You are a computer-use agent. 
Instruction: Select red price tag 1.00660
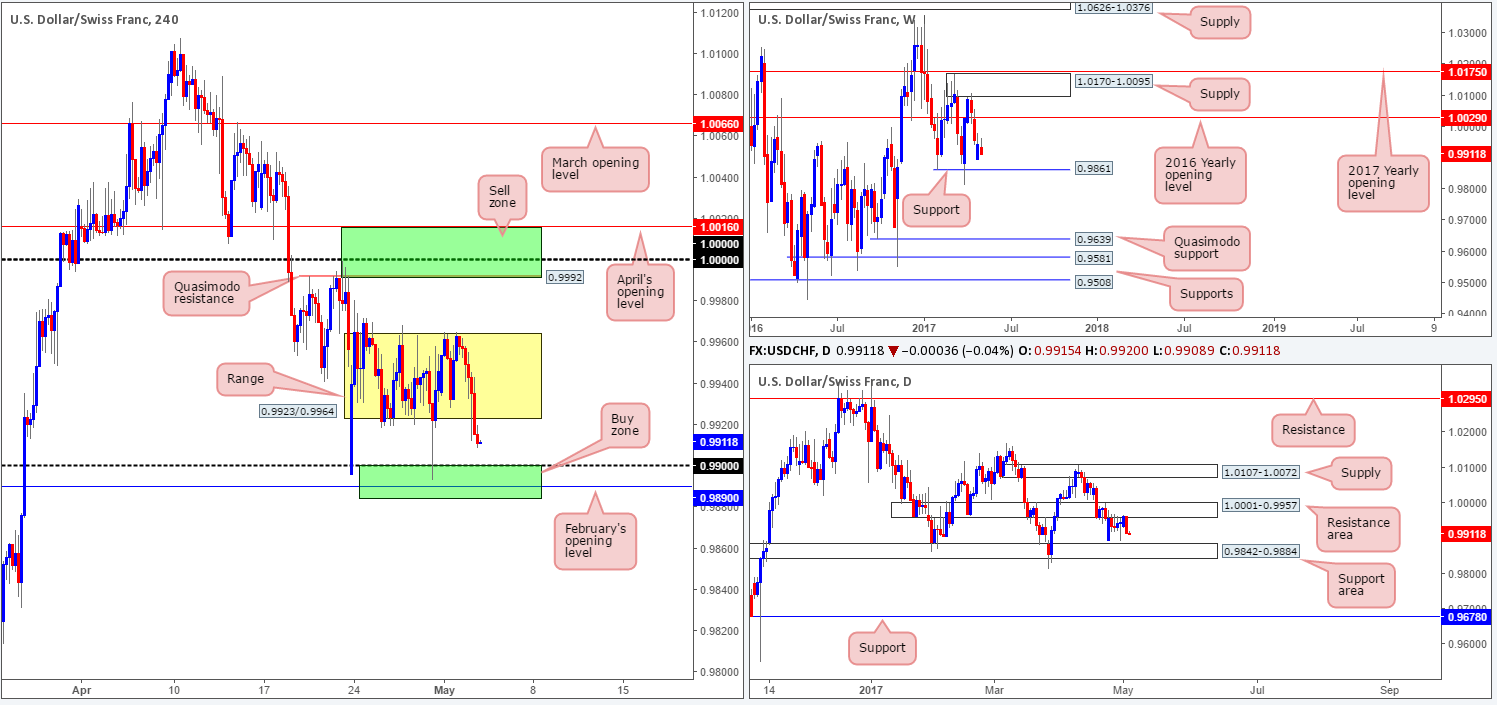coord(717,124)
